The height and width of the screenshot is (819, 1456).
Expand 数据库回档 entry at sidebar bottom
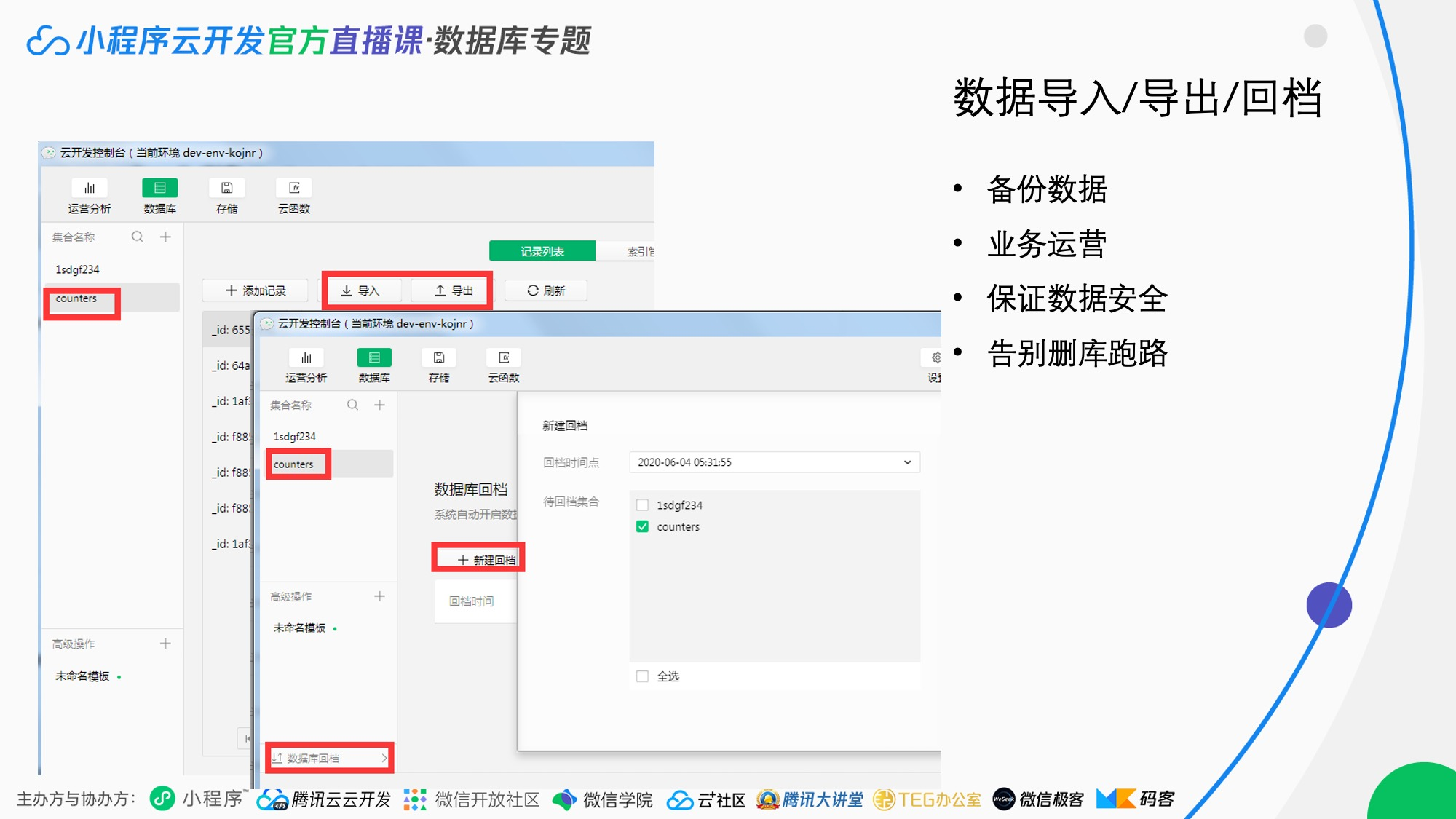329,758
